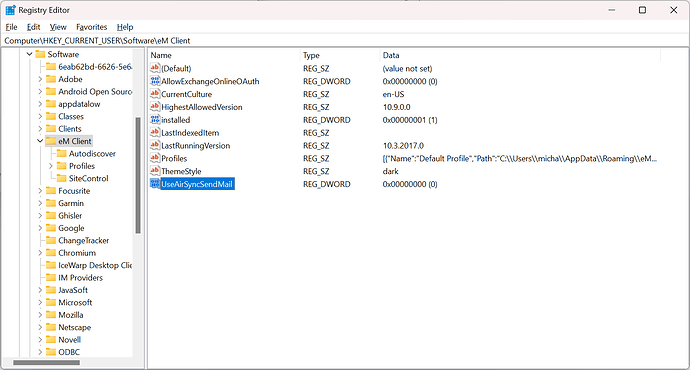Click the Autodiscover folder icon
Screen dimensions: 690x370
(62, 154)
